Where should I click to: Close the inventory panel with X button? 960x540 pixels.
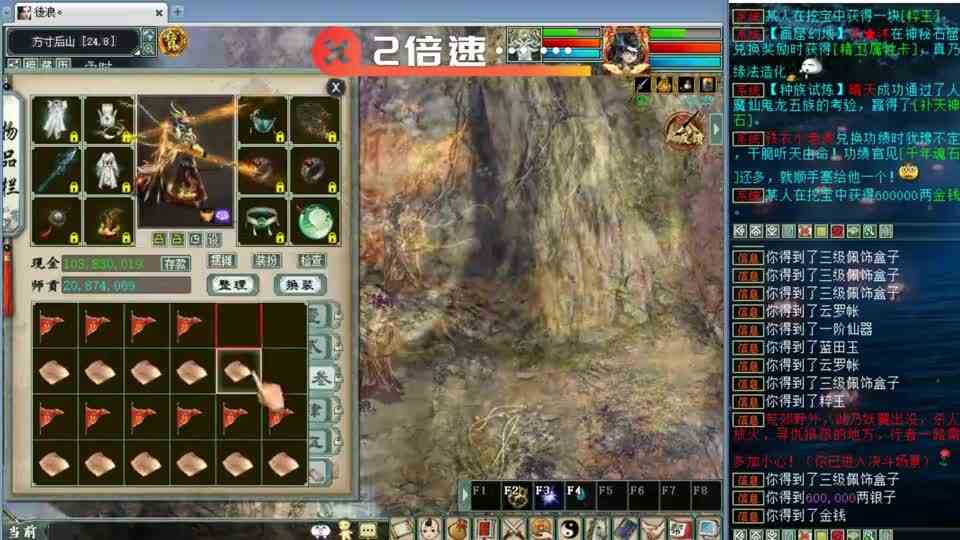[x=336, y=88]
